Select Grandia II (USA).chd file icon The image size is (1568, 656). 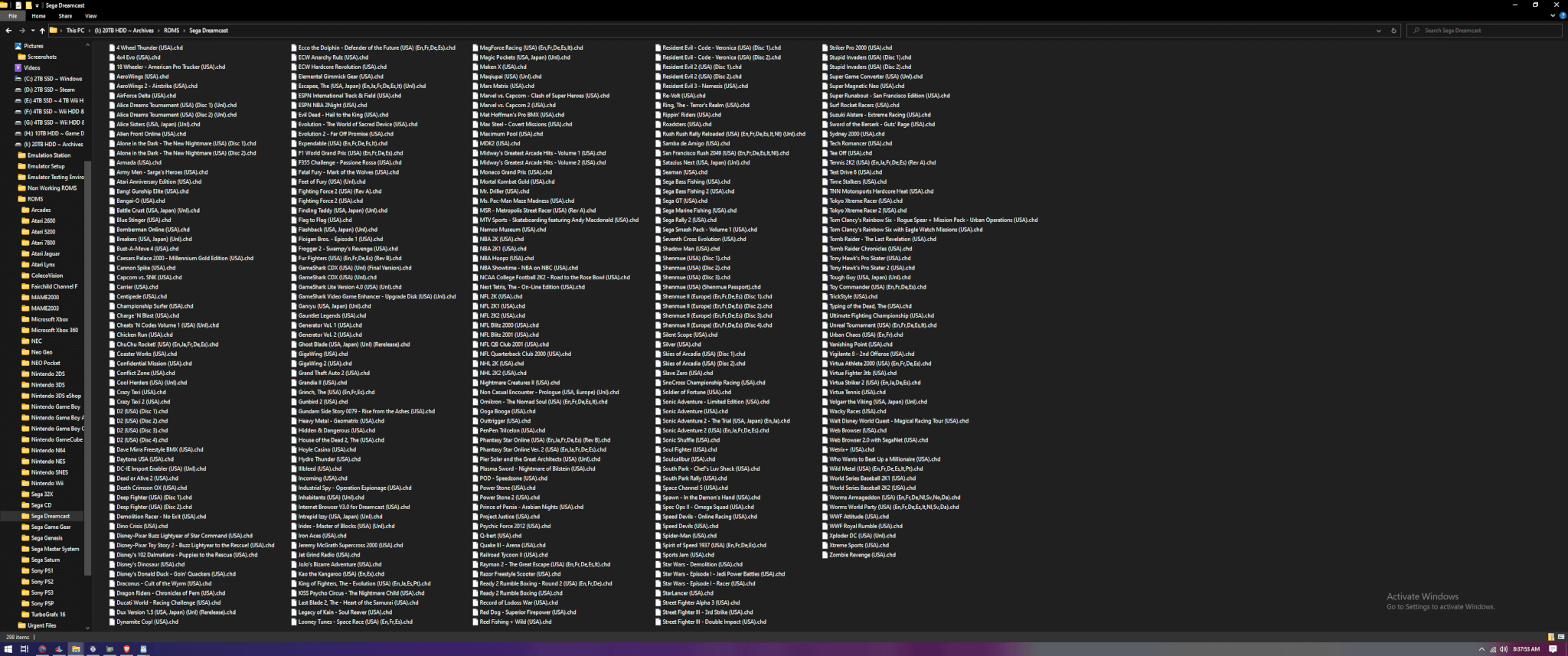point(294,383)
